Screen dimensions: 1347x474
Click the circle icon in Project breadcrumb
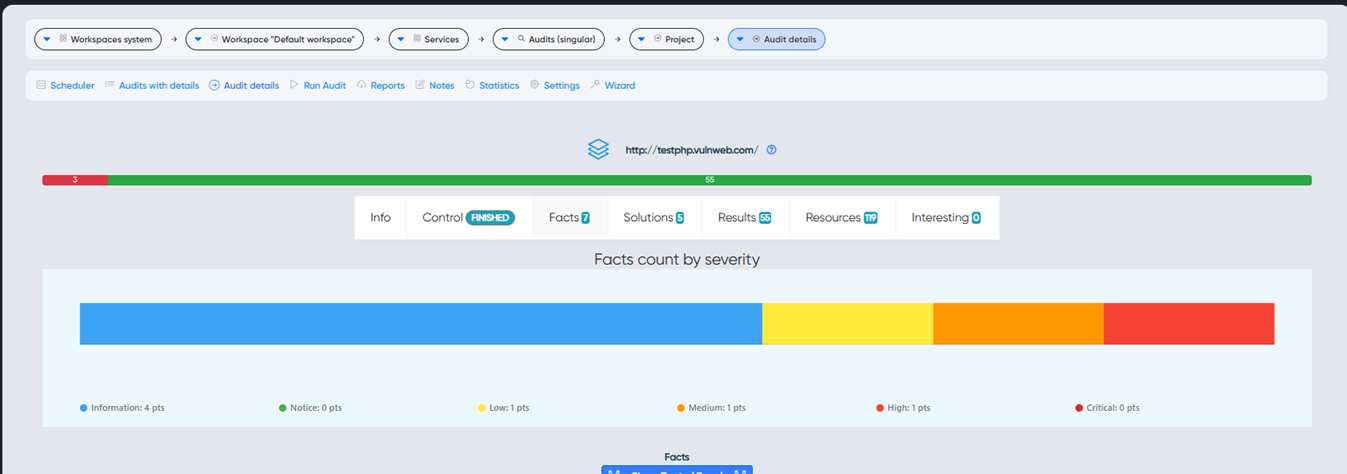tap(657, 39)
